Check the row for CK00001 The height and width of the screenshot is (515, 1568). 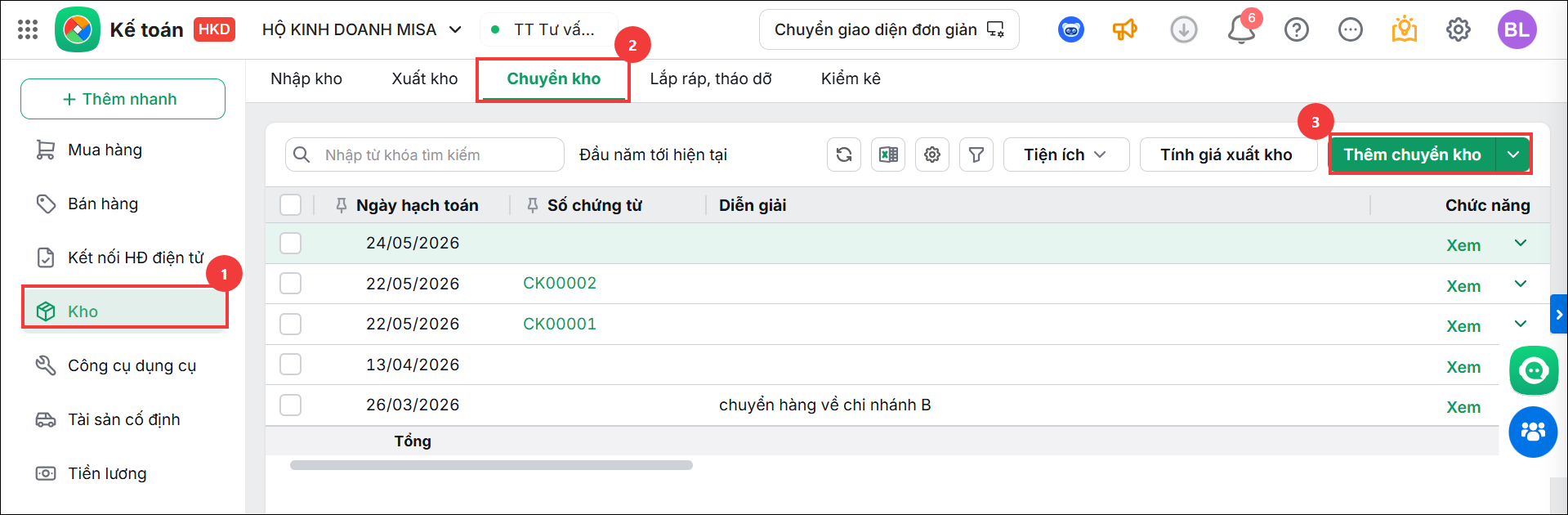291,324
